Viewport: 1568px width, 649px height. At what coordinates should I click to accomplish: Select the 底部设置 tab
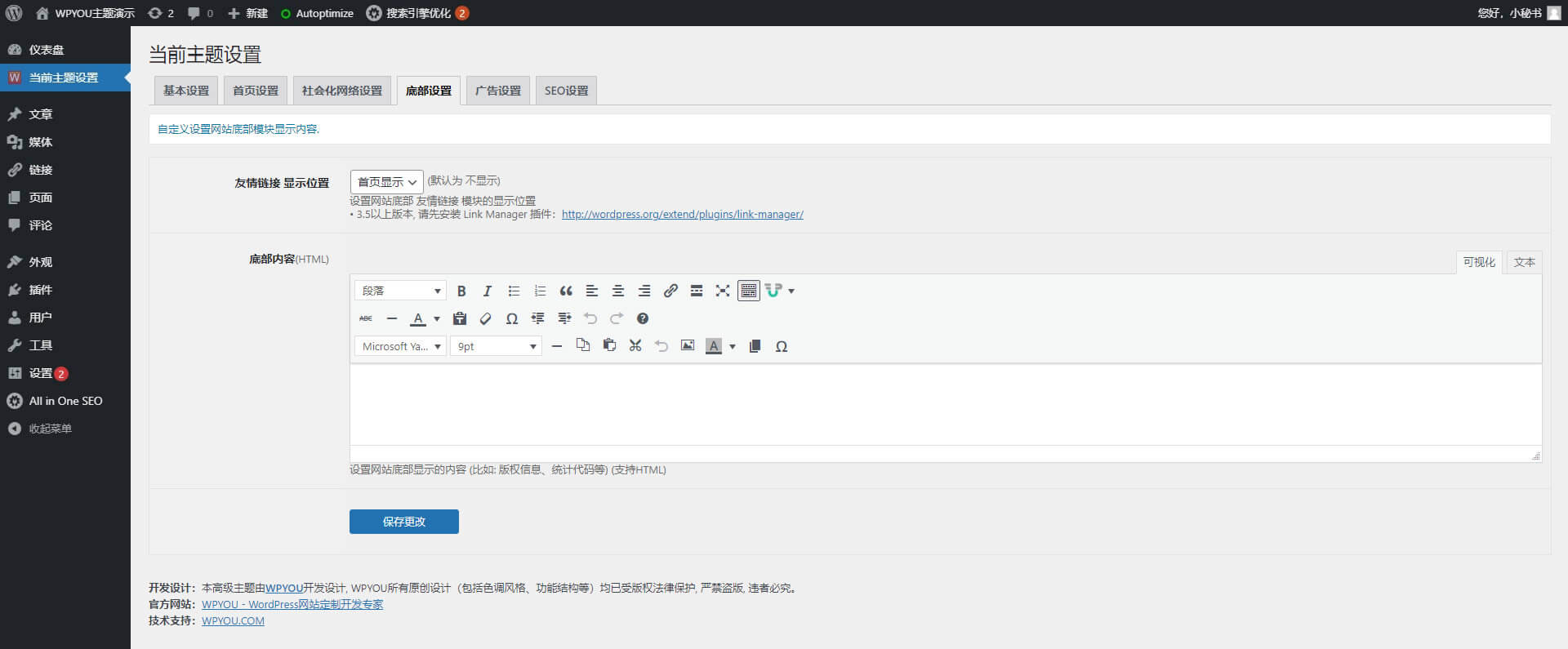click(429, 91)
